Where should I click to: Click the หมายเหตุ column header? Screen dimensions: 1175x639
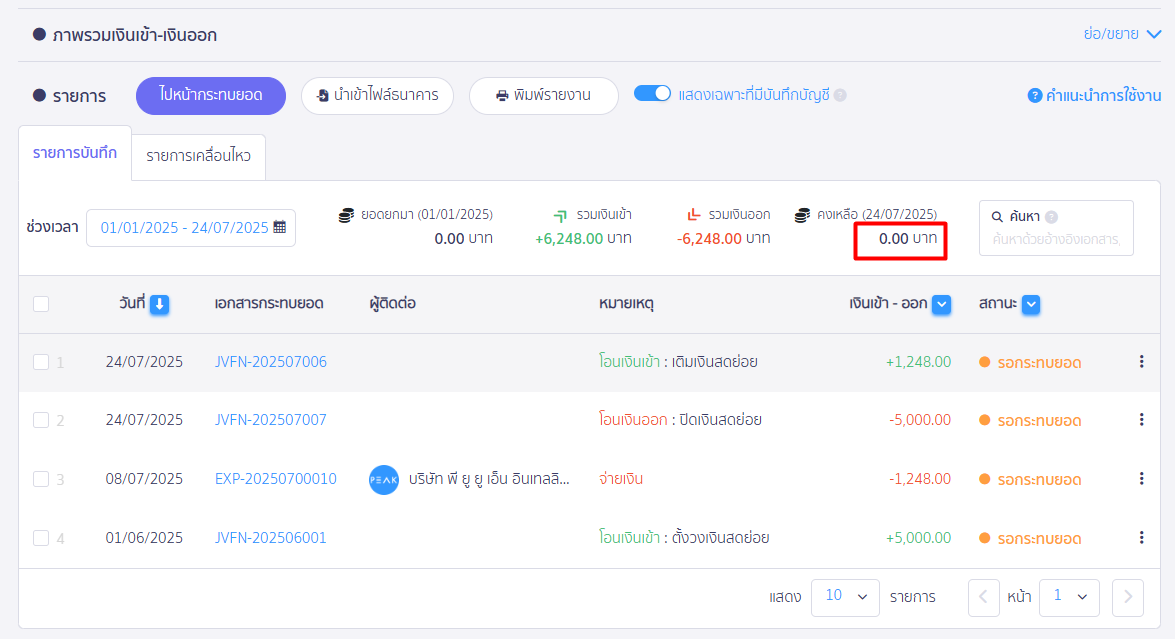[x=626, y=303]
